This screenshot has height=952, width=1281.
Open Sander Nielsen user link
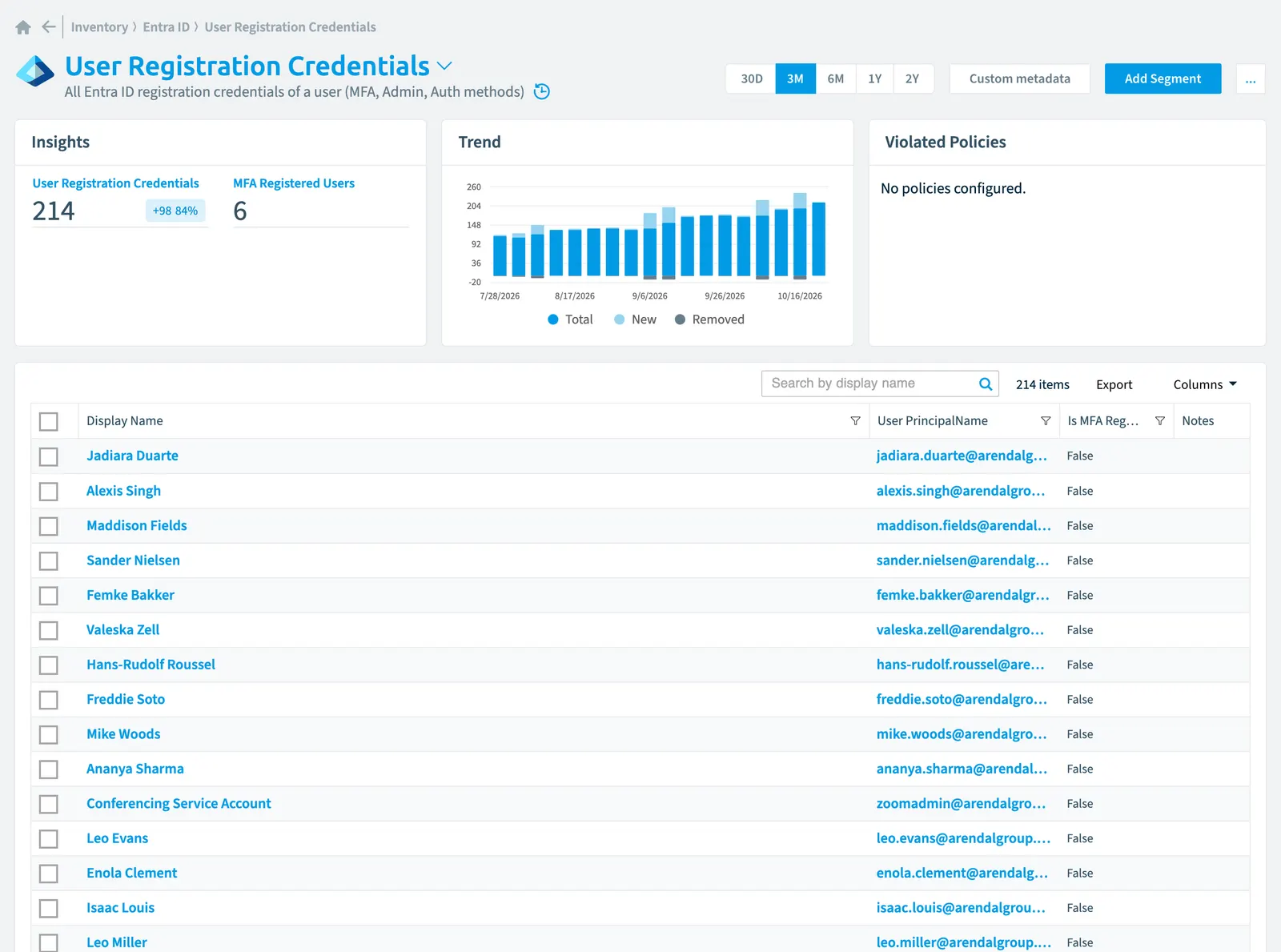[x=133, y=560]
